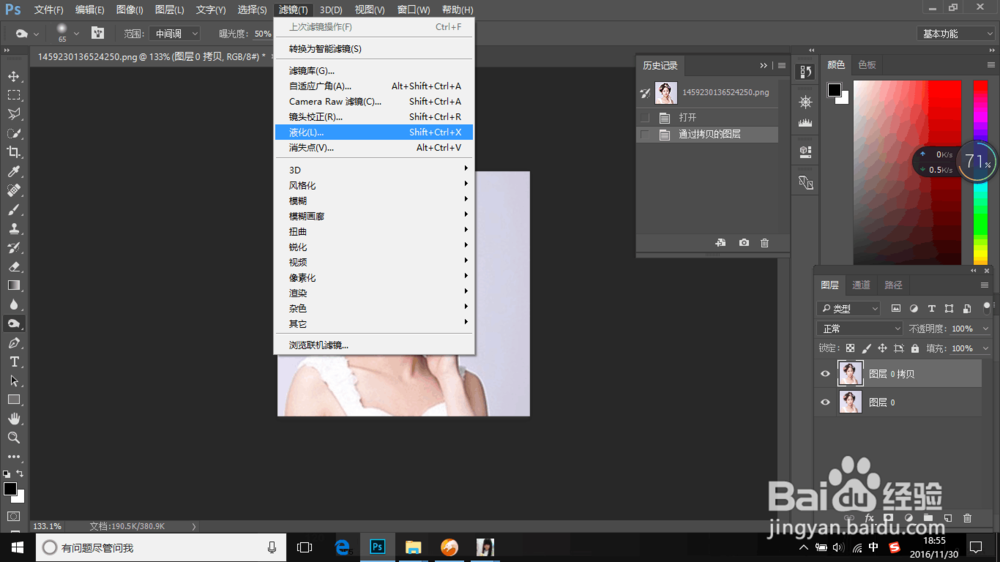Open the 图像(I) menu

(x=129, y=10)
